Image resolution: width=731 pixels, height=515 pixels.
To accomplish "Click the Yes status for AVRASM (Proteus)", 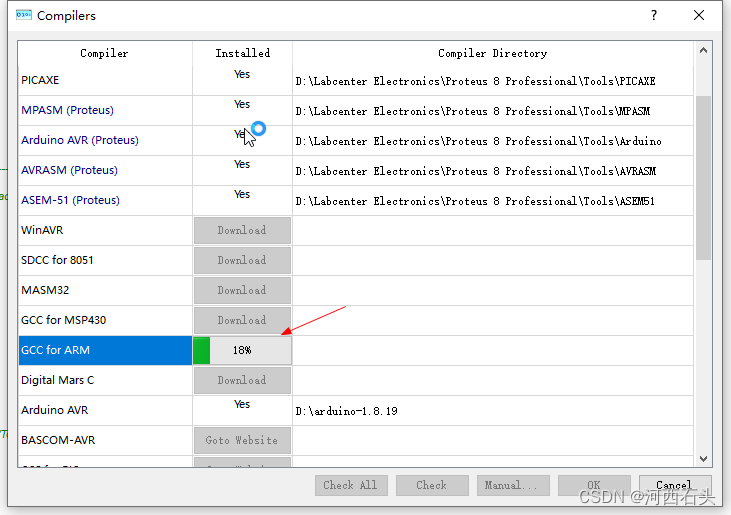I will 242,164.
